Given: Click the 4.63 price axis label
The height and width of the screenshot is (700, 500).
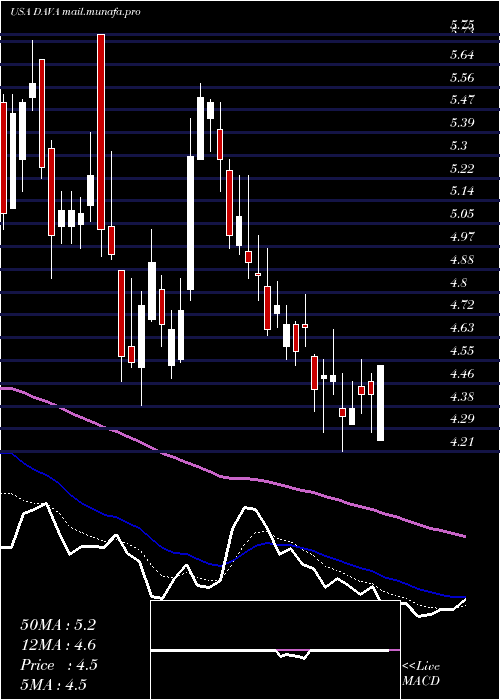Looking at the screenshot, I should point(462,328).
